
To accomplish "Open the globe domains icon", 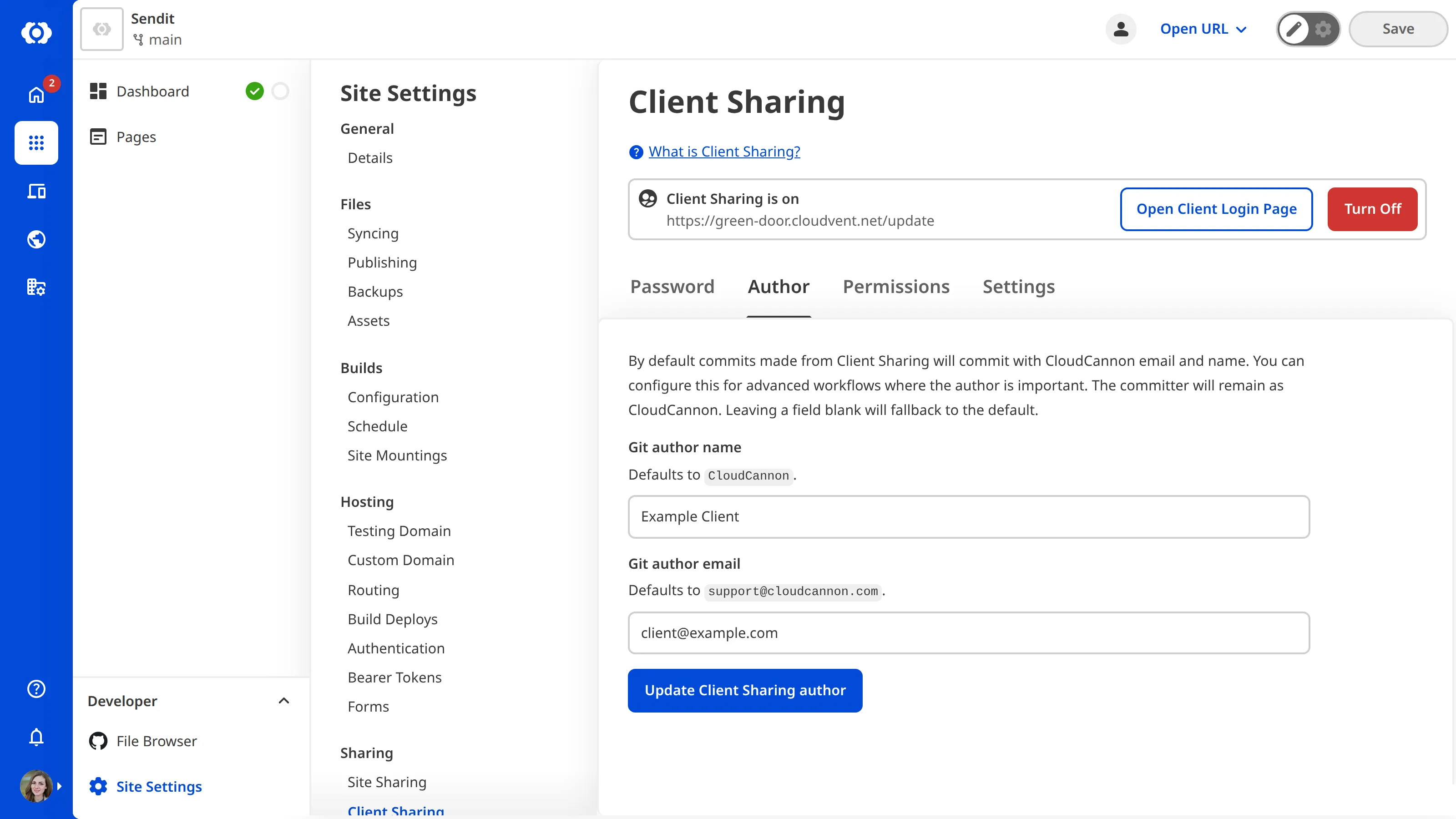I will [36, 240].
